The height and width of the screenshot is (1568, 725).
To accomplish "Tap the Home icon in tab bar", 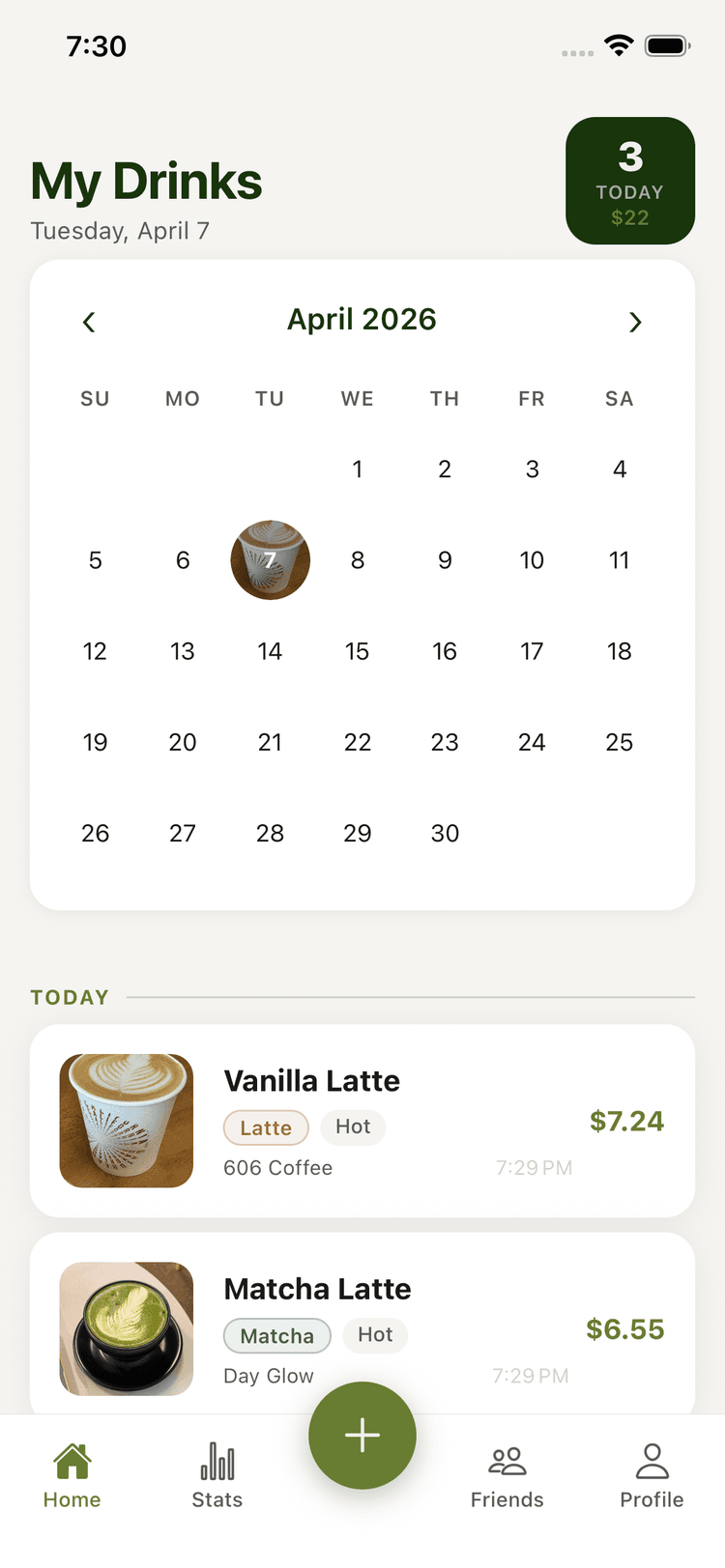I will click(72, 1463).
